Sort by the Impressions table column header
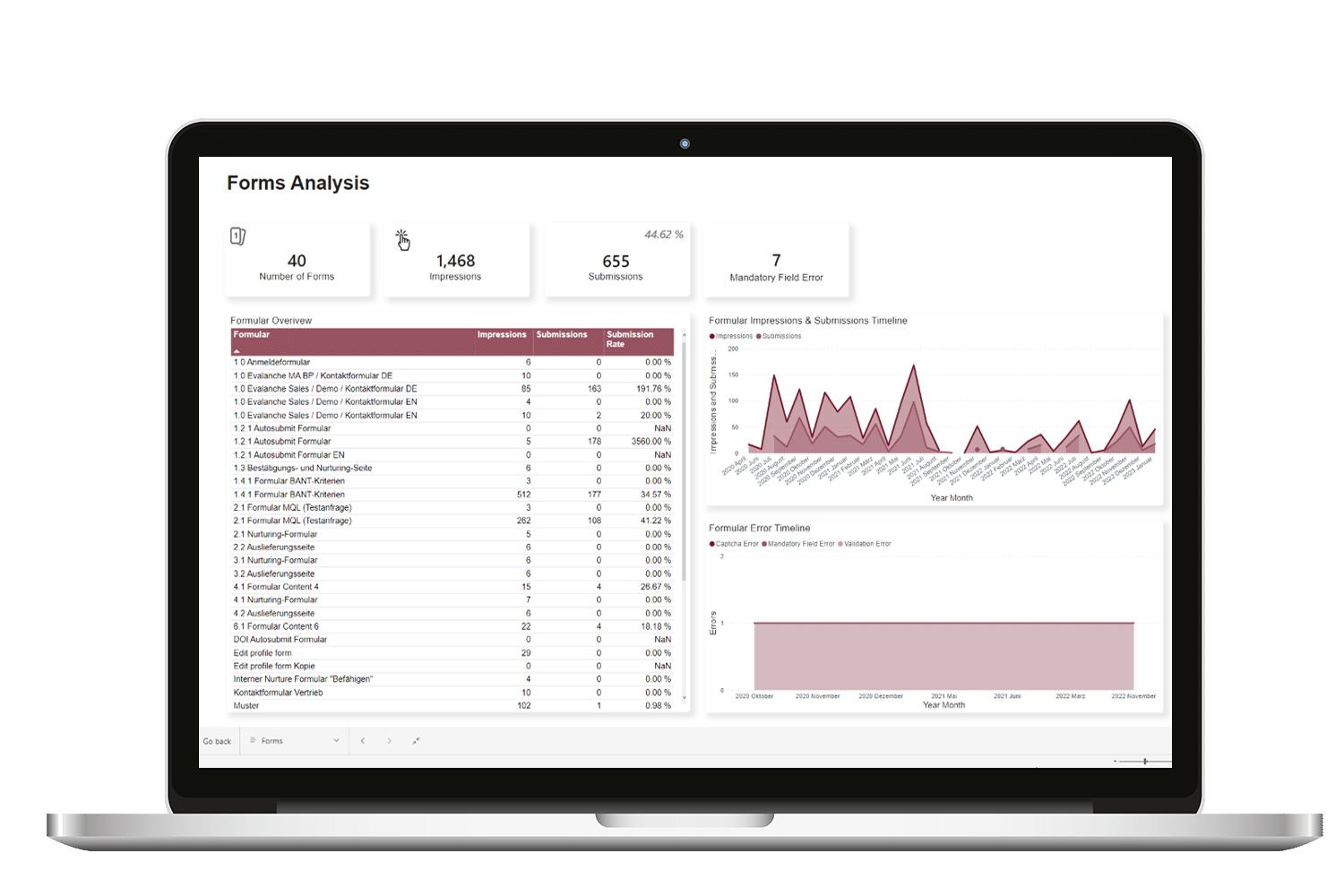 click(x=502, y=335)
